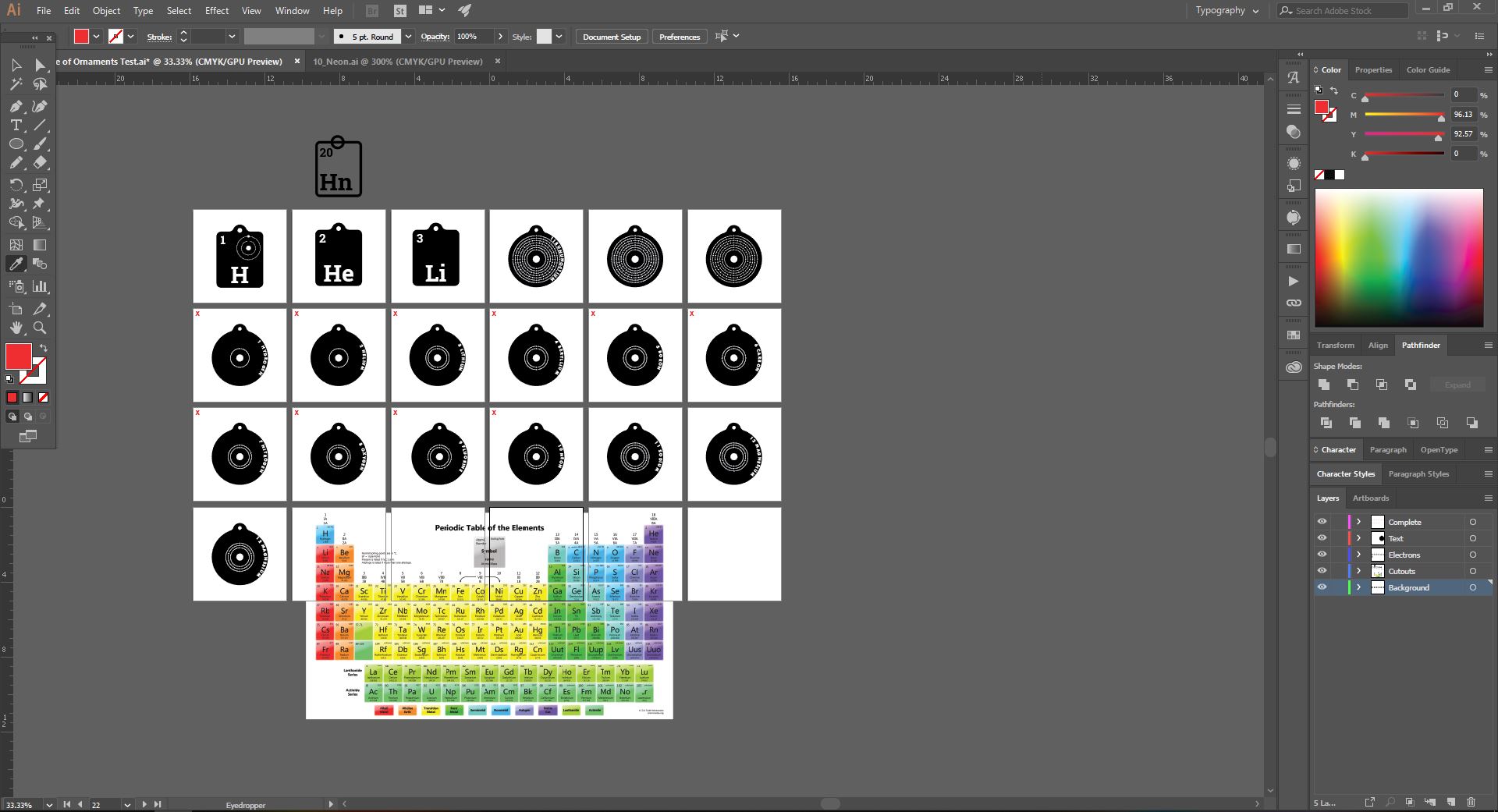Open the stroke weight dropdown
The width and height of the screenshot is (1498, 812).
(x=232, y=37)
